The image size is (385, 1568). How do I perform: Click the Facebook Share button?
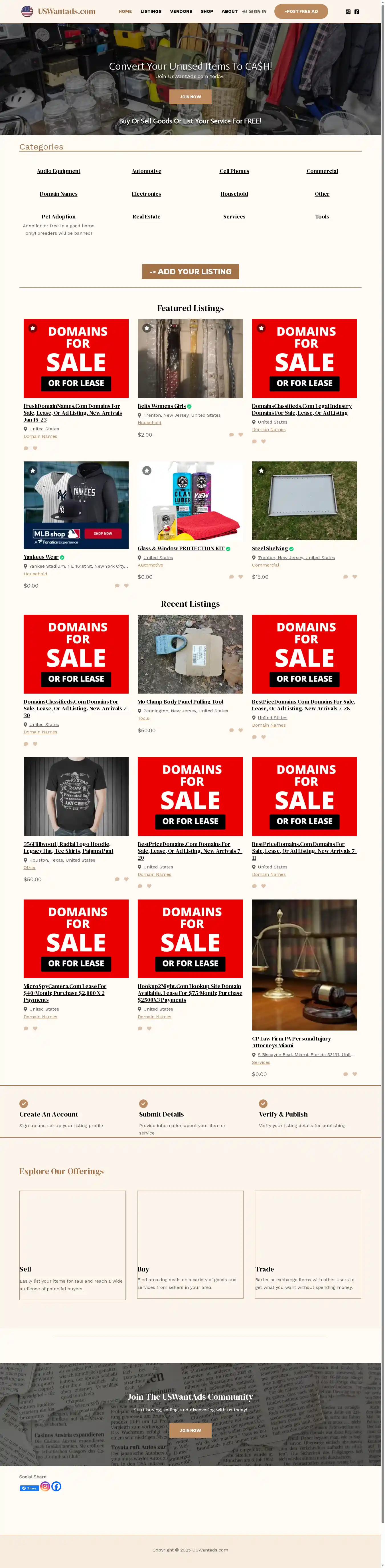[29, 1488]
